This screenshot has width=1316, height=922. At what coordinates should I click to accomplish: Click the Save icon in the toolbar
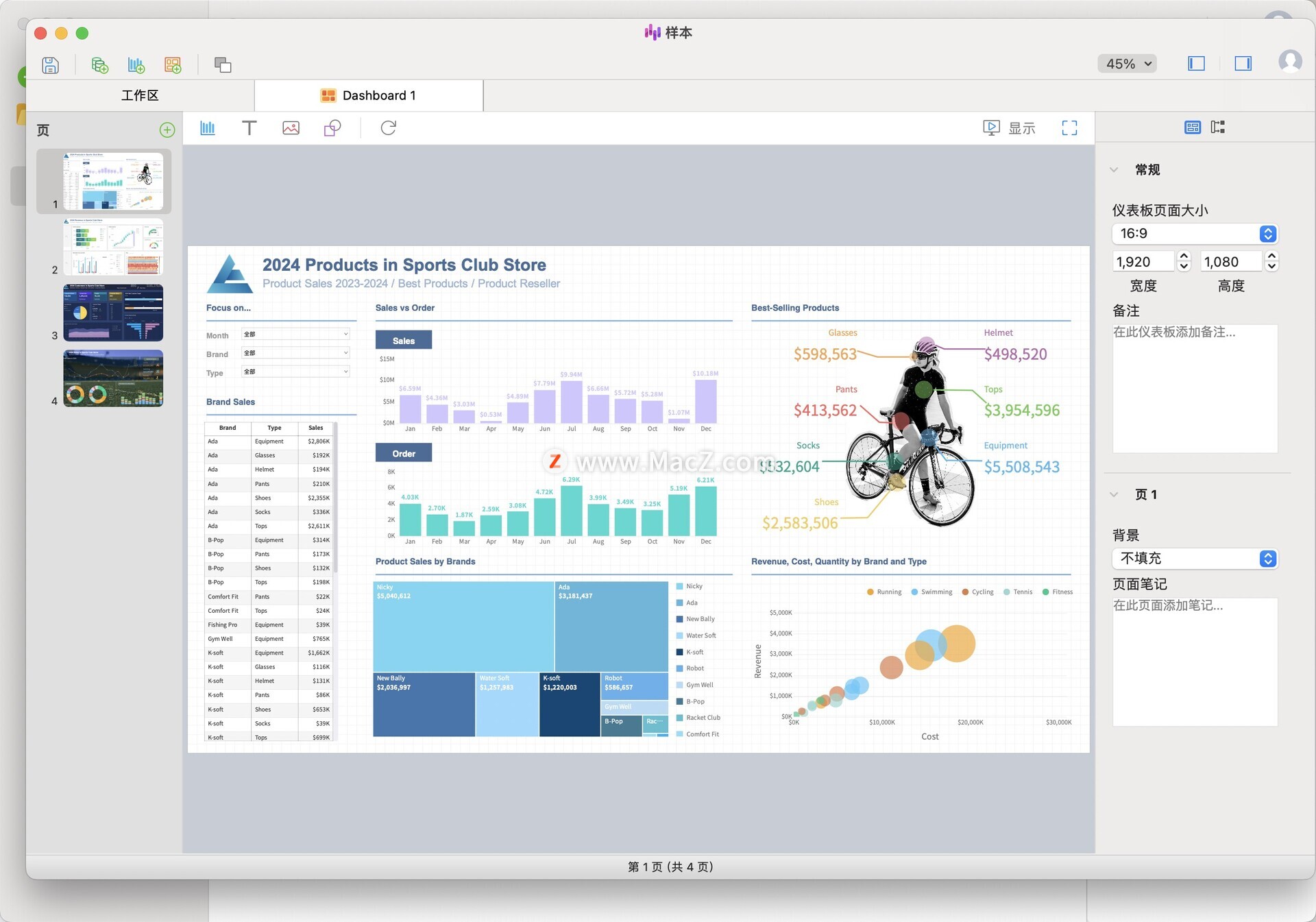(x=50, y=64)
